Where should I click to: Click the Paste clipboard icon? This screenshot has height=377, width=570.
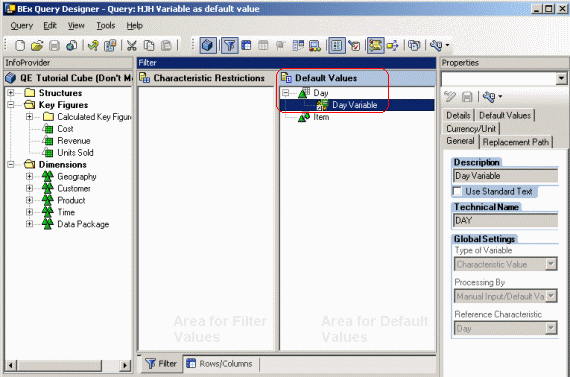(166, 45)
